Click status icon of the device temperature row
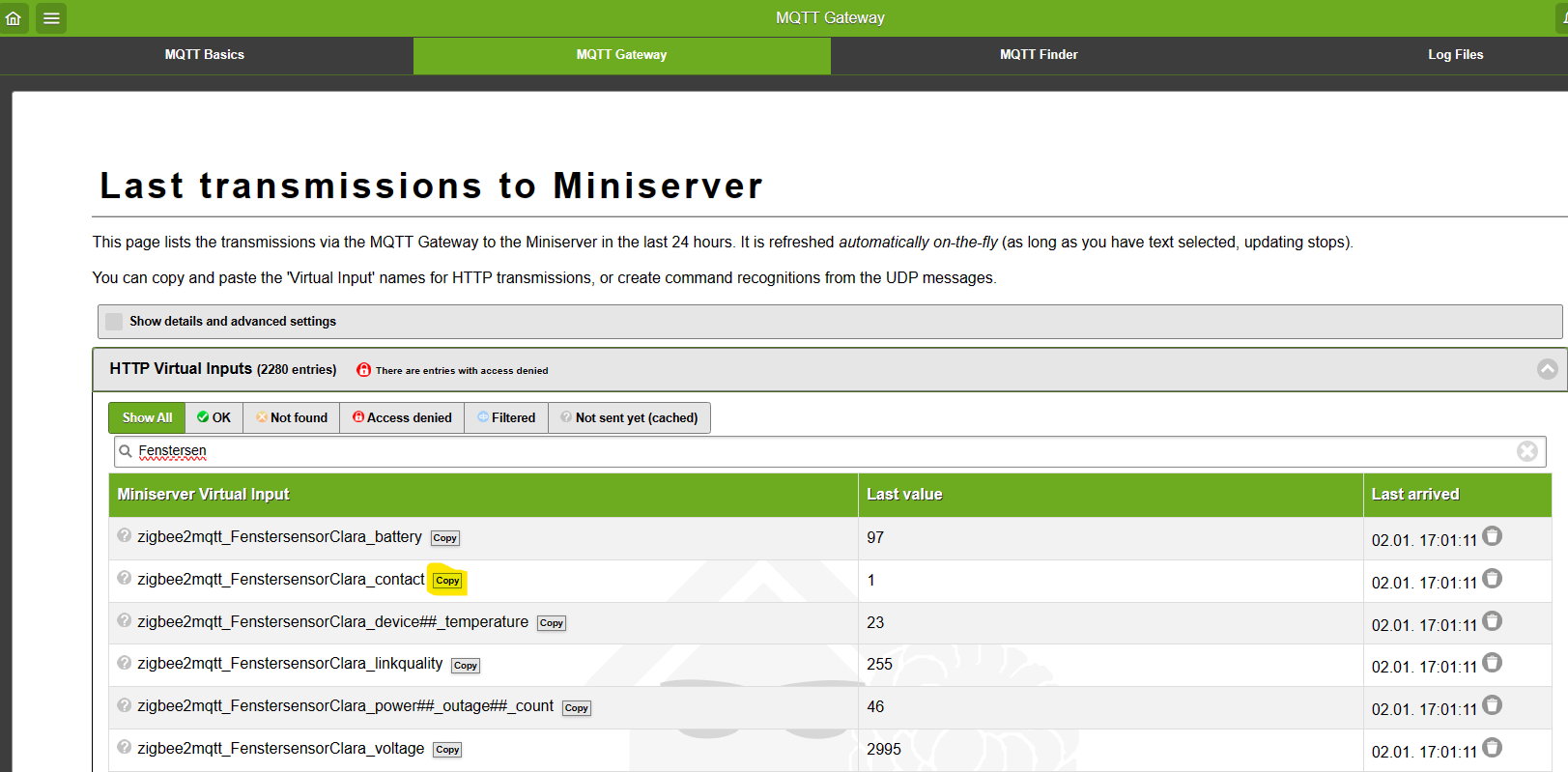The height and width of the screenshot is (772, 1568). click(124, 620)
